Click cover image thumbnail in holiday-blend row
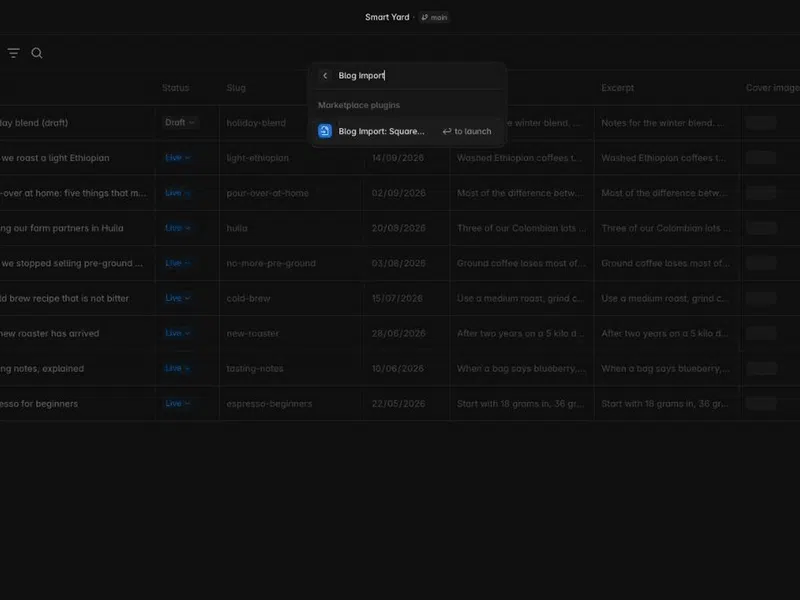 pyautogui.click(x=761, y=123)
